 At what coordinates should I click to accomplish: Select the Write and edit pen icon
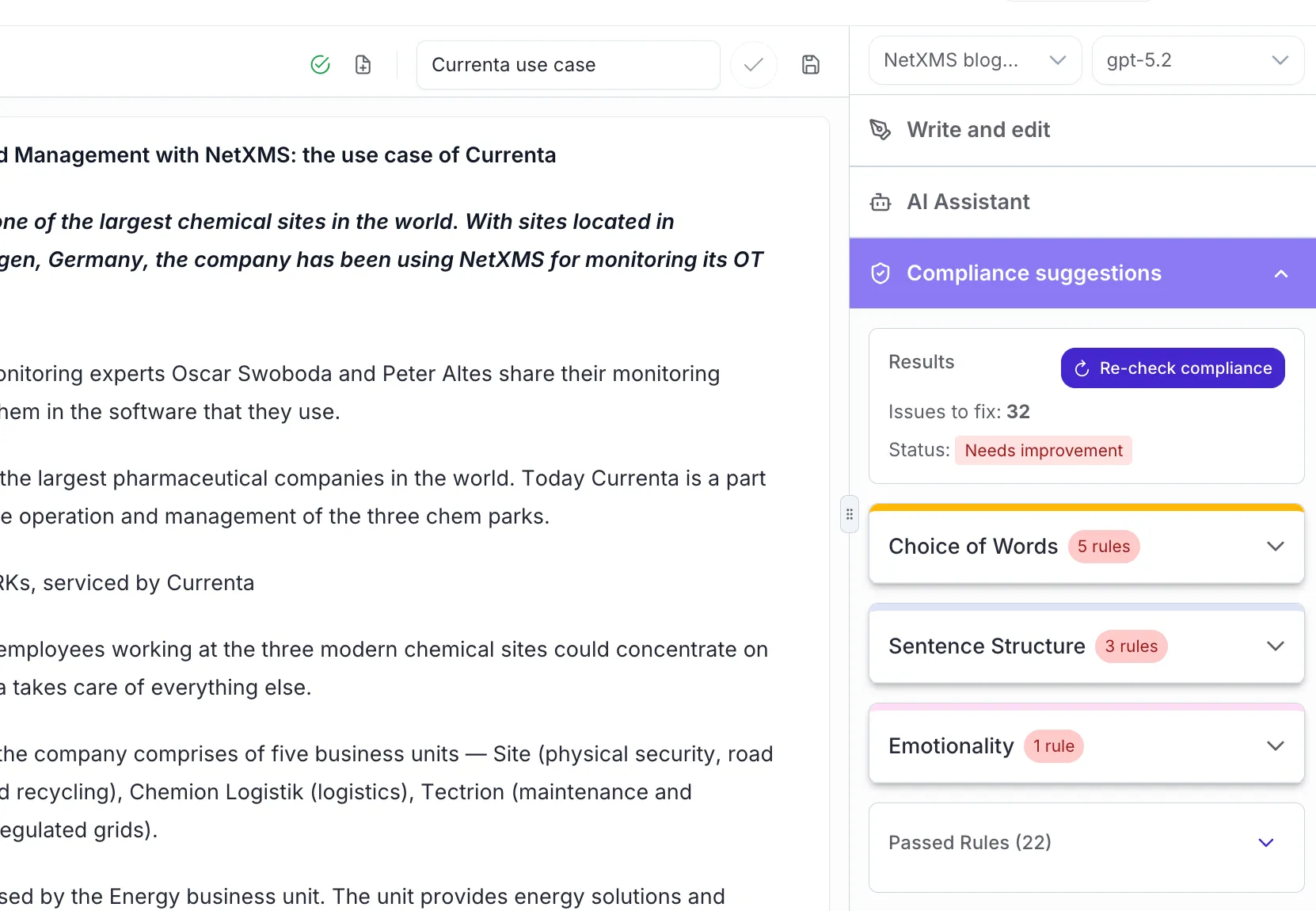point(880,128)
